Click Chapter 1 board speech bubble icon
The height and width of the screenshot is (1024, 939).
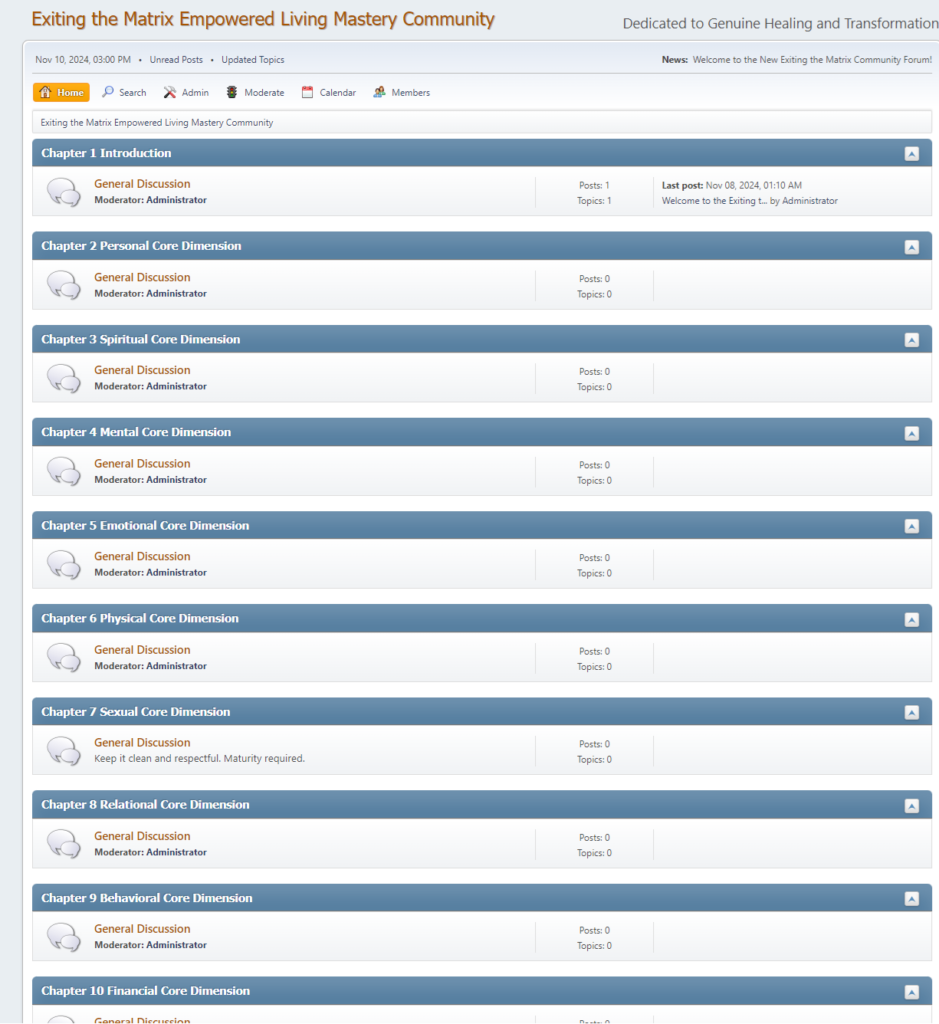click(x=64, y=191)
